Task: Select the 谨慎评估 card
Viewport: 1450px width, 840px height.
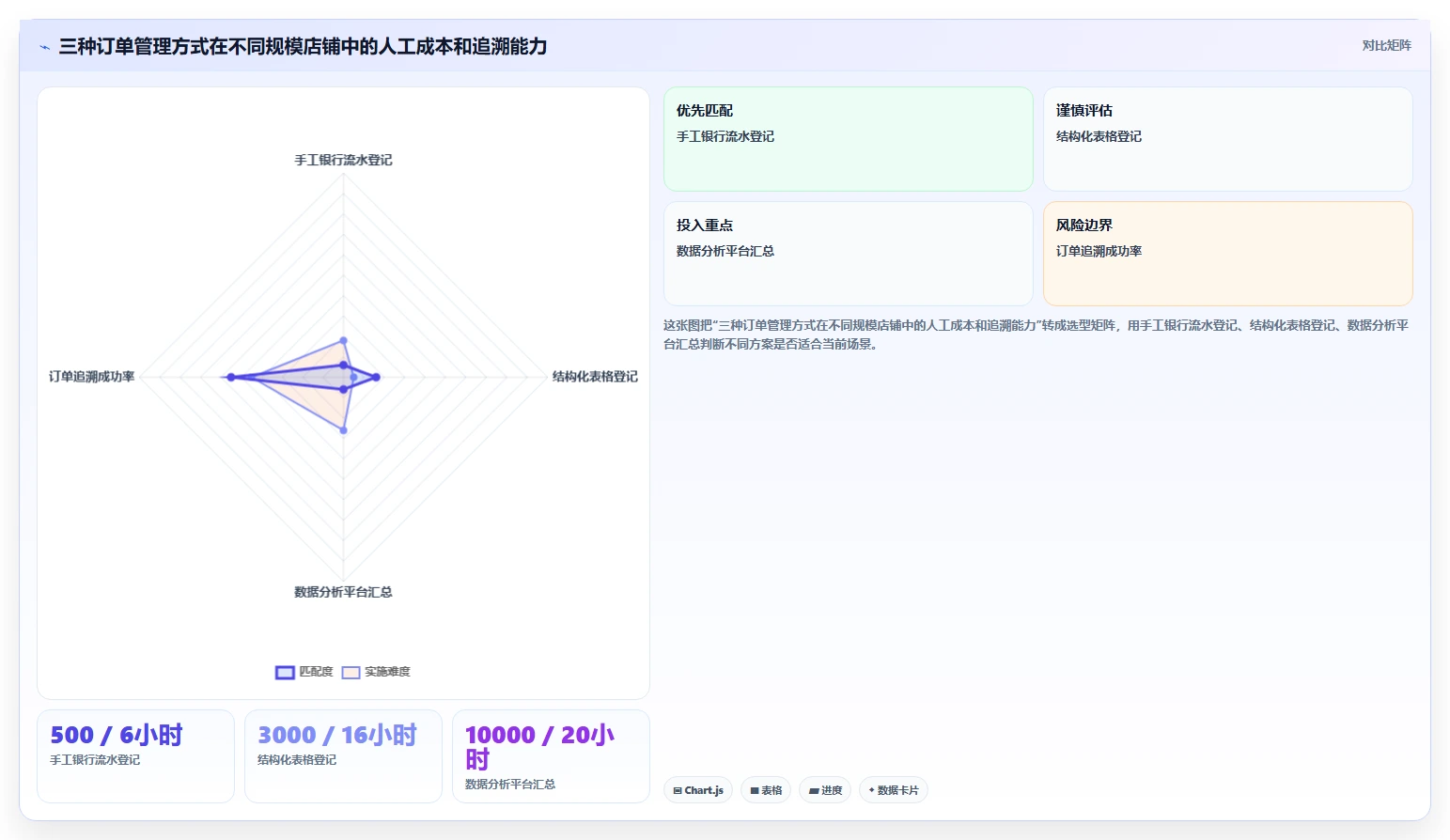Action: tap(1227, 139)
